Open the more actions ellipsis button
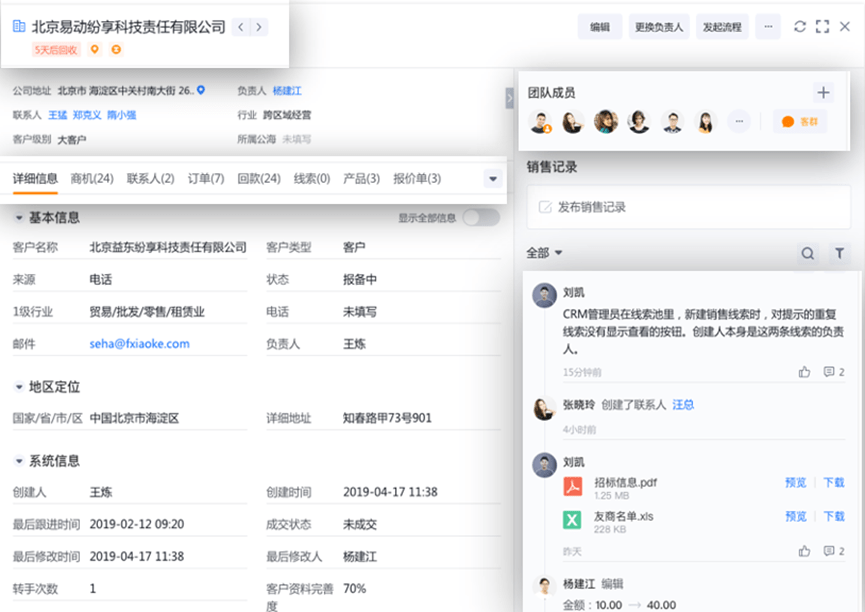This screenshot has height=612, width=865. click(x=768, y=26)
